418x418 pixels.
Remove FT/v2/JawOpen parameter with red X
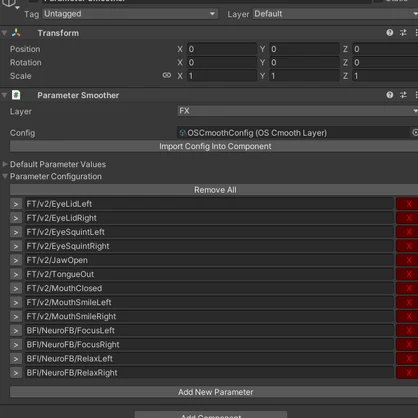[x=407, y=260]
